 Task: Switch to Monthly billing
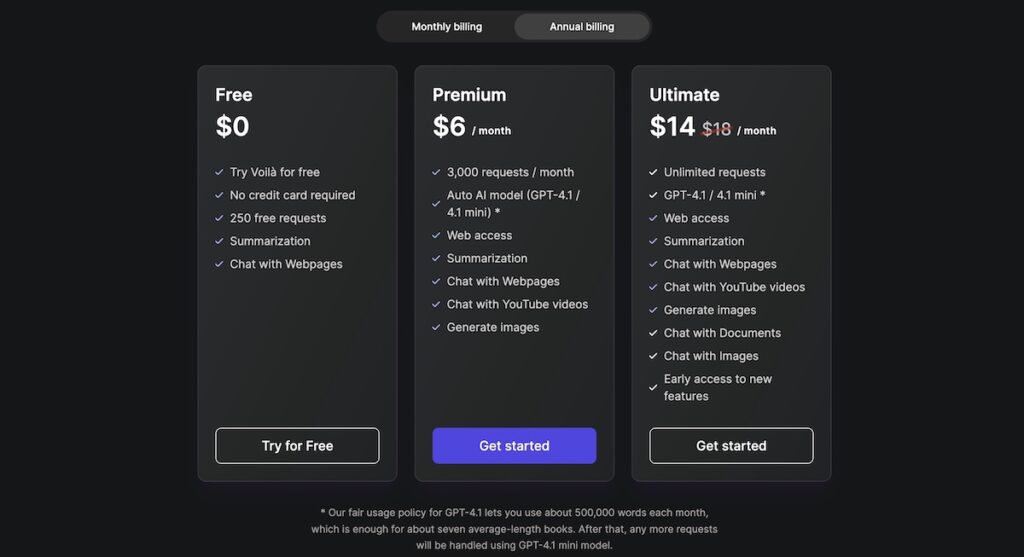(447, 27)
